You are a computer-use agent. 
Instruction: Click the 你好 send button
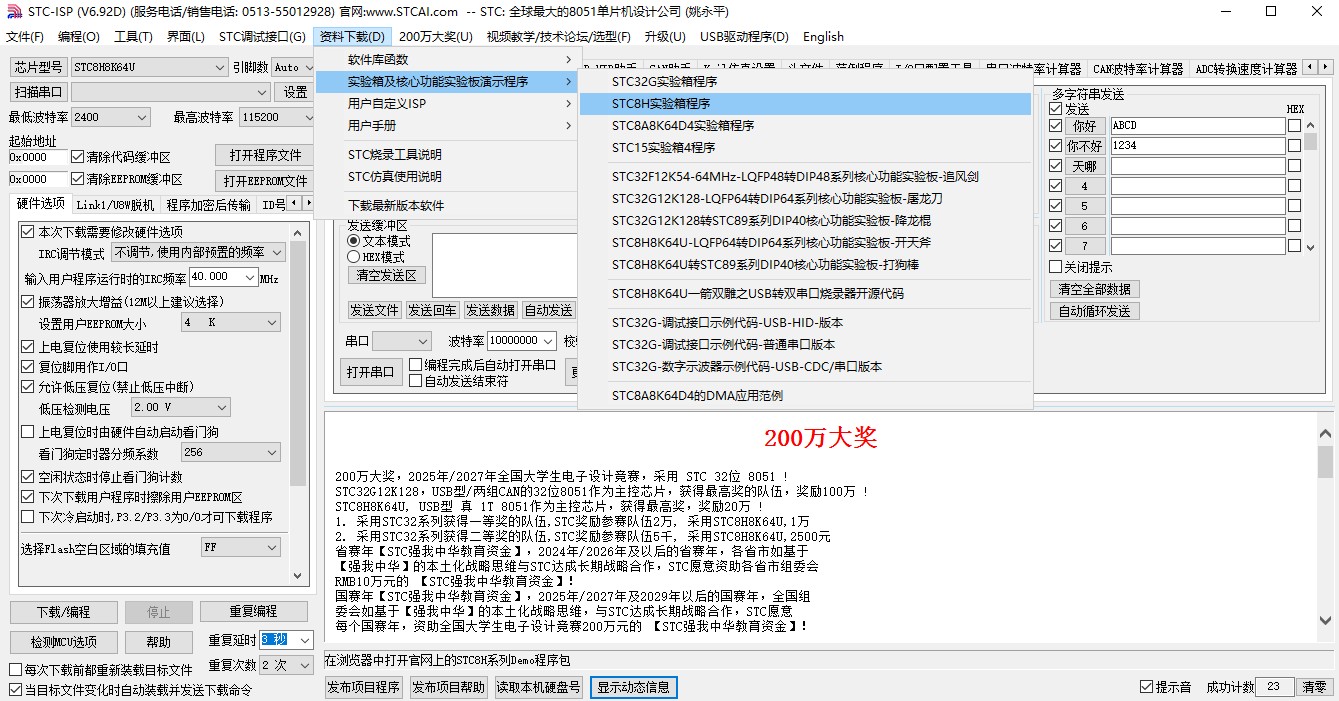tap(1085, 126)
